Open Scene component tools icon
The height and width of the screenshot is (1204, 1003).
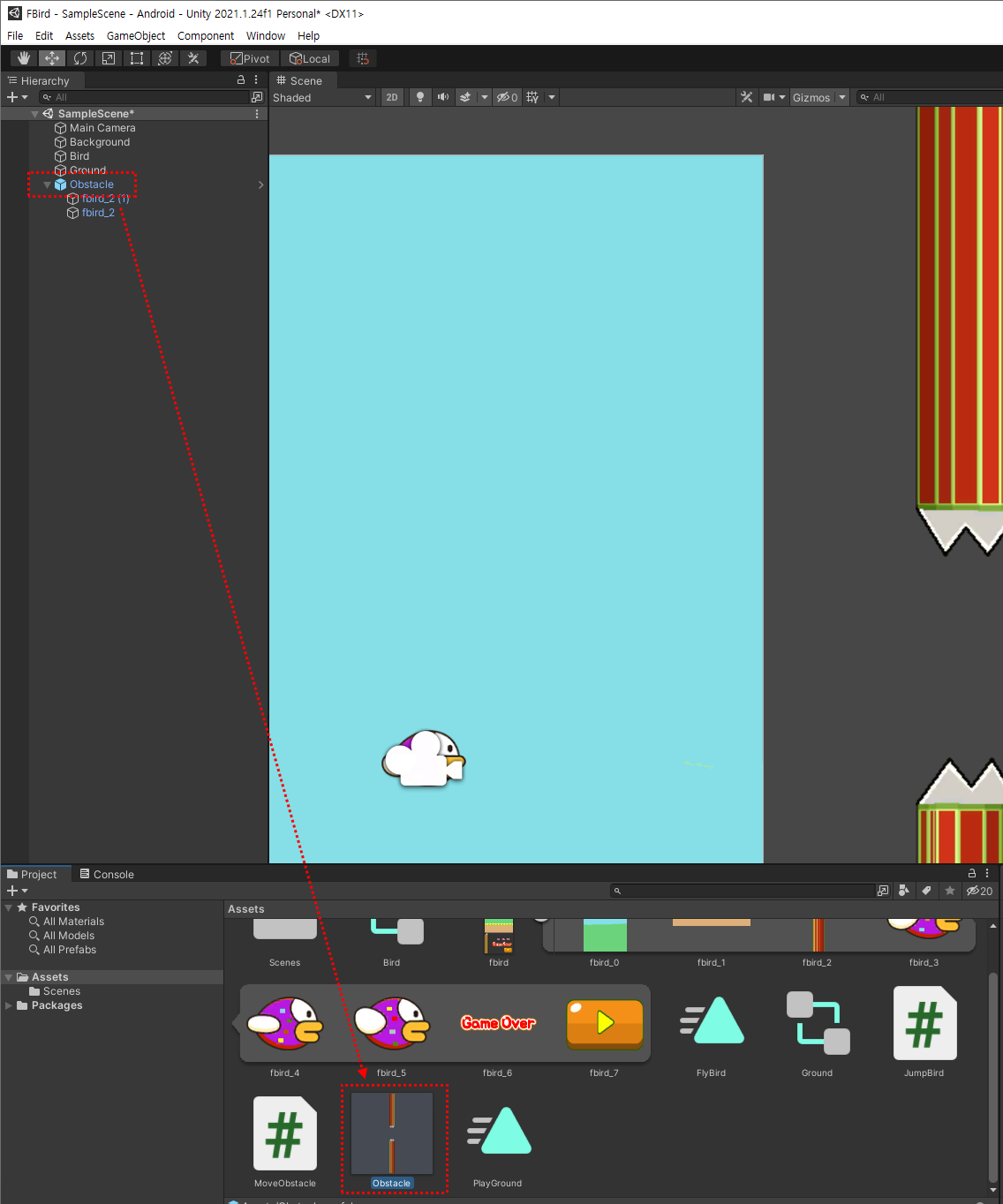pos(747,97)
